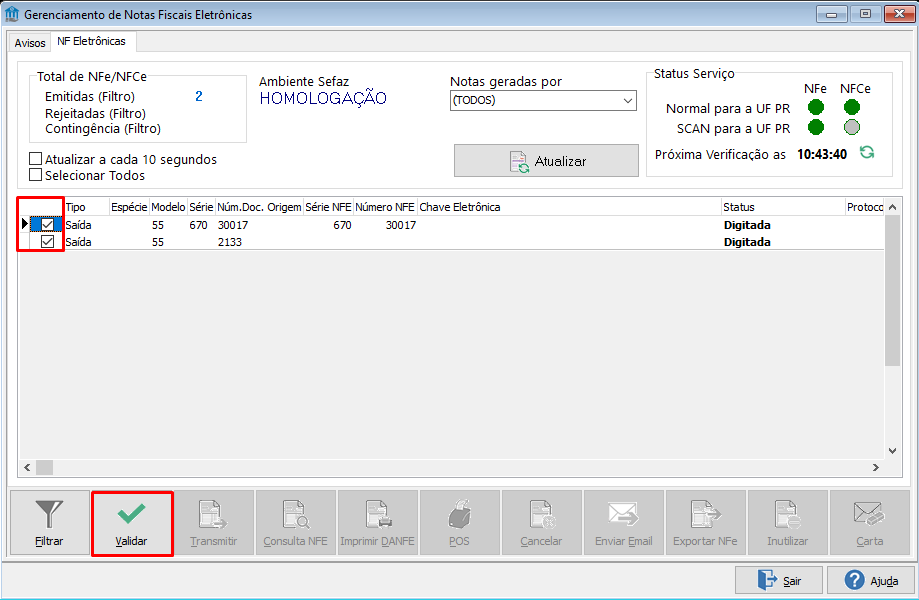
Task: Switch to the Avisos tab
Action: (x=30, y=43)
